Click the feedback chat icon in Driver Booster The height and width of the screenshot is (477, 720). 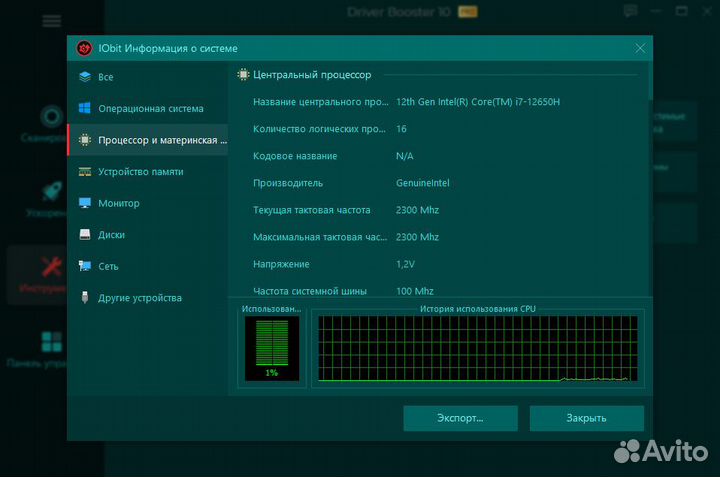coord(630,11)
